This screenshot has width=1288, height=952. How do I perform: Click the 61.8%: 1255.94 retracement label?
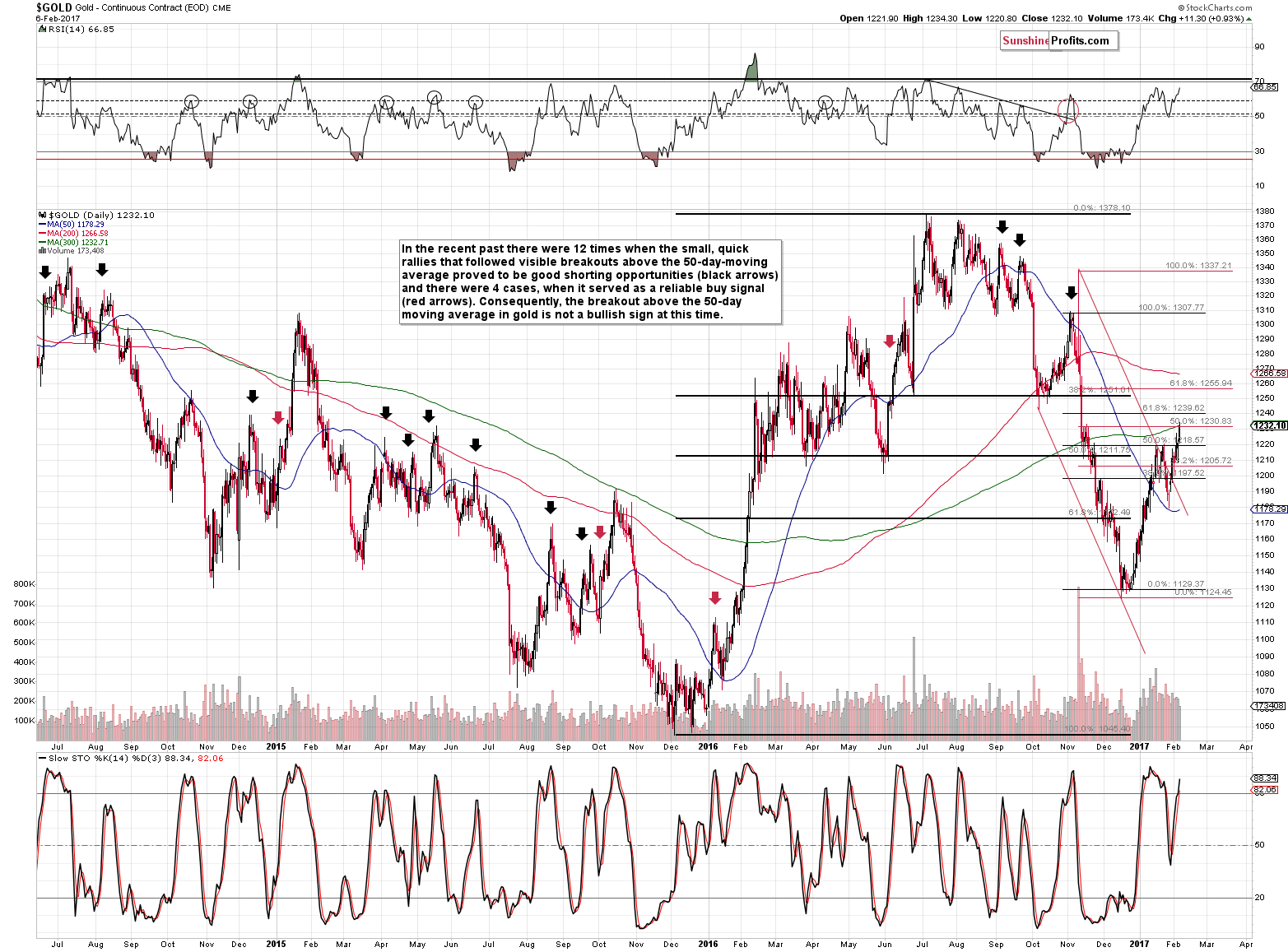1201,383
